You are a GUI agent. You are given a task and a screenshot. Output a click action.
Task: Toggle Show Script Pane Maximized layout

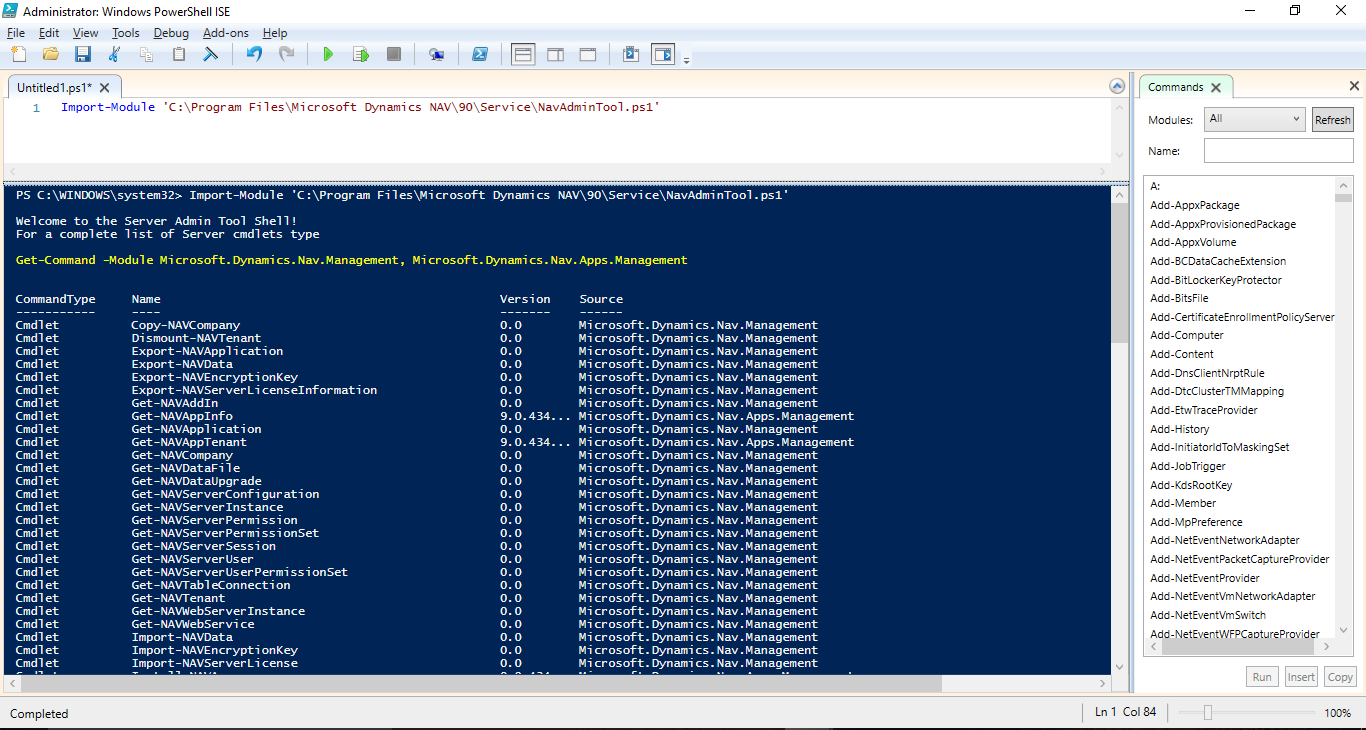pos(588,54)
